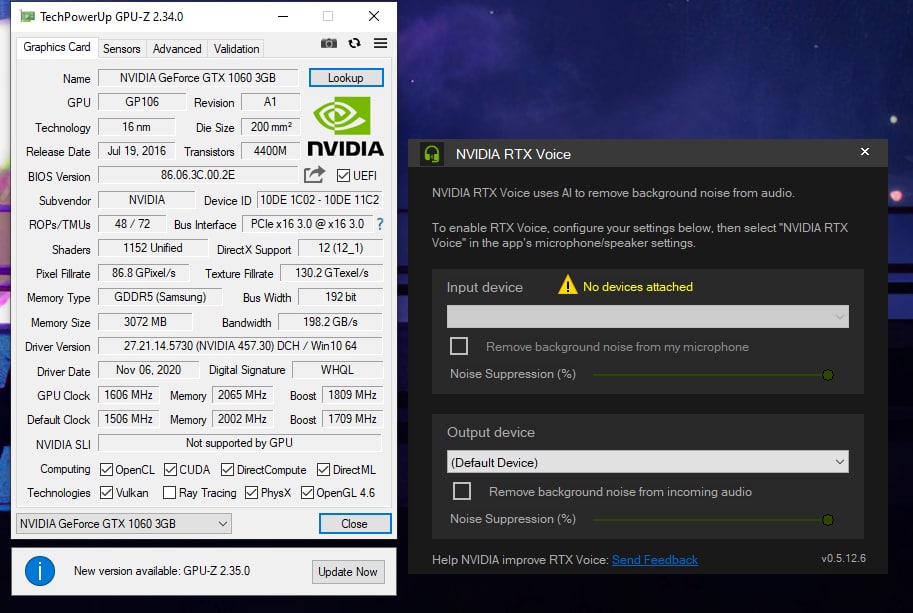Click the Memory Size 3072 MB field

click(145, 321)
